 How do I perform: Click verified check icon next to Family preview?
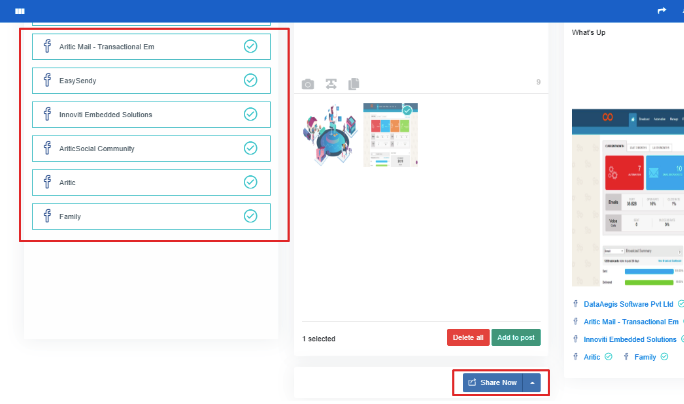[x=664, y=356]
